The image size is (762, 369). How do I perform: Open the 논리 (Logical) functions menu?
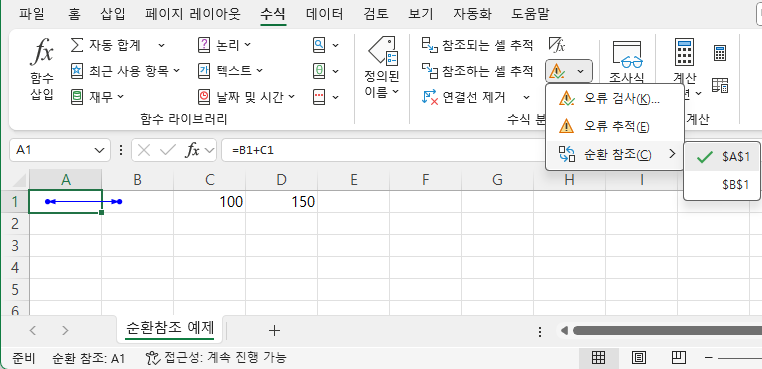point(225,45)
